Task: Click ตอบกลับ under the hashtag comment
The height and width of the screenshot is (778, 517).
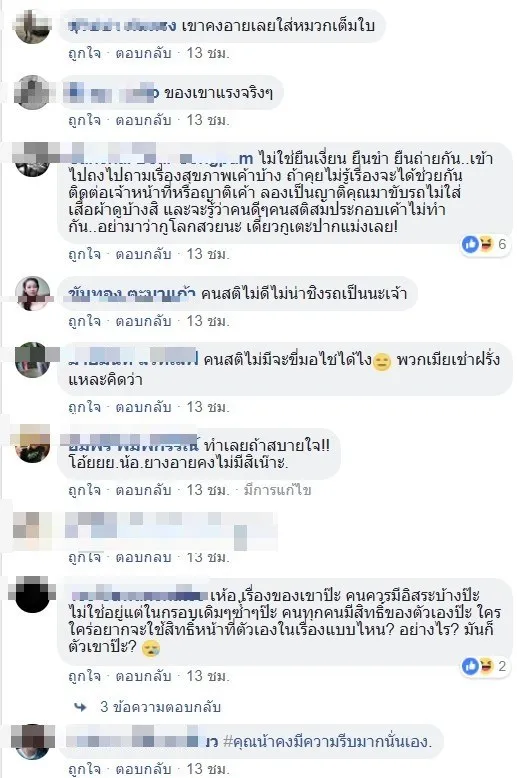Action: click(143, 769)
